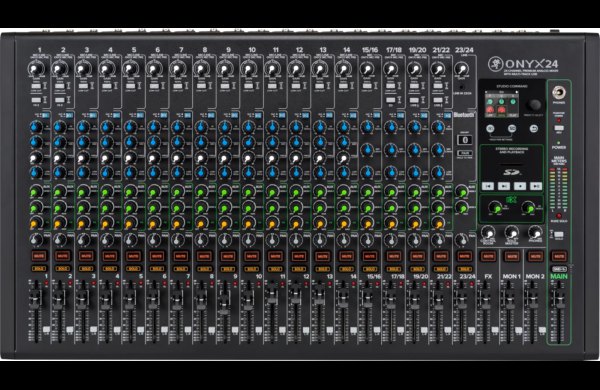Click the FX to MON 1 green knob

(x=496, y=208)
